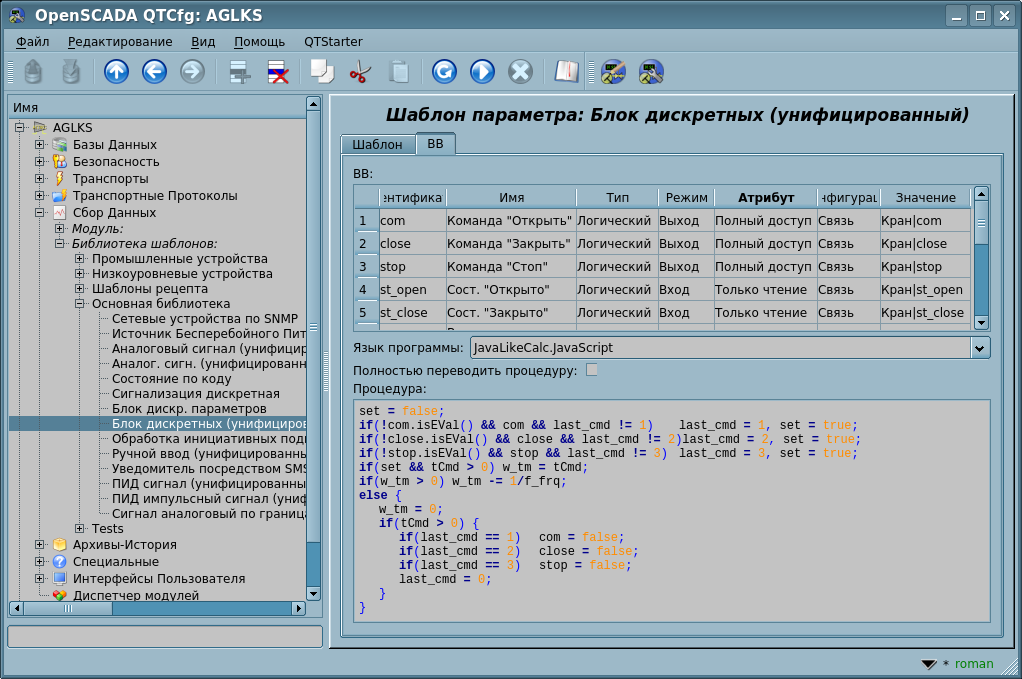The image size is (1022, 679).
Task: Open the Файл menu
Action: 33,42
